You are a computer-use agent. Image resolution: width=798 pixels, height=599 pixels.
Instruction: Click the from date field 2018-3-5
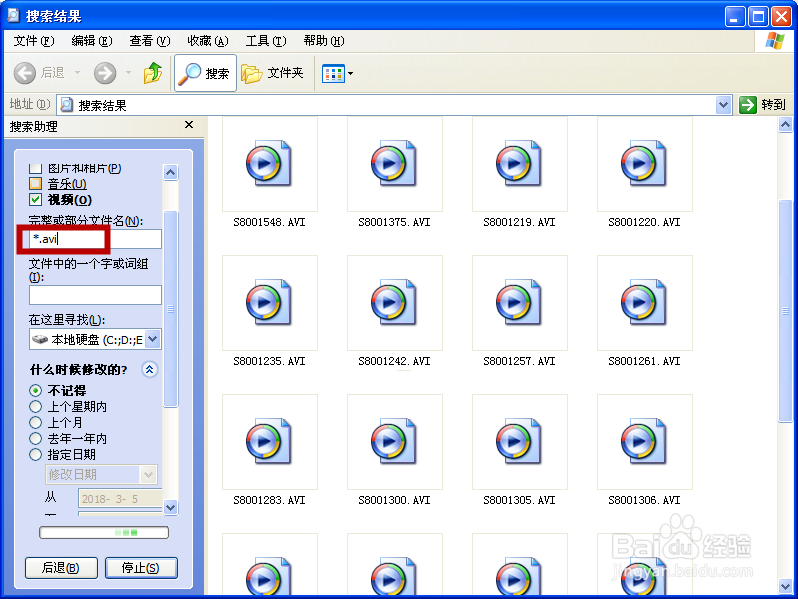pos(120,498)
